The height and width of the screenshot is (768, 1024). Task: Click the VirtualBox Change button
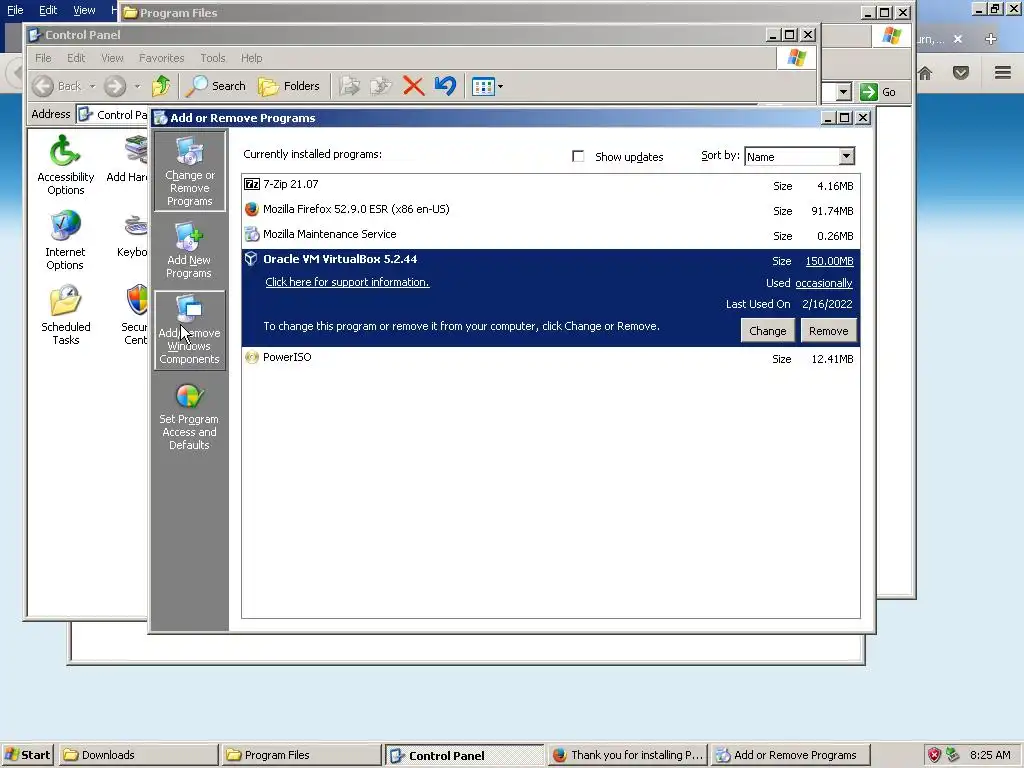tap(767, 330)
